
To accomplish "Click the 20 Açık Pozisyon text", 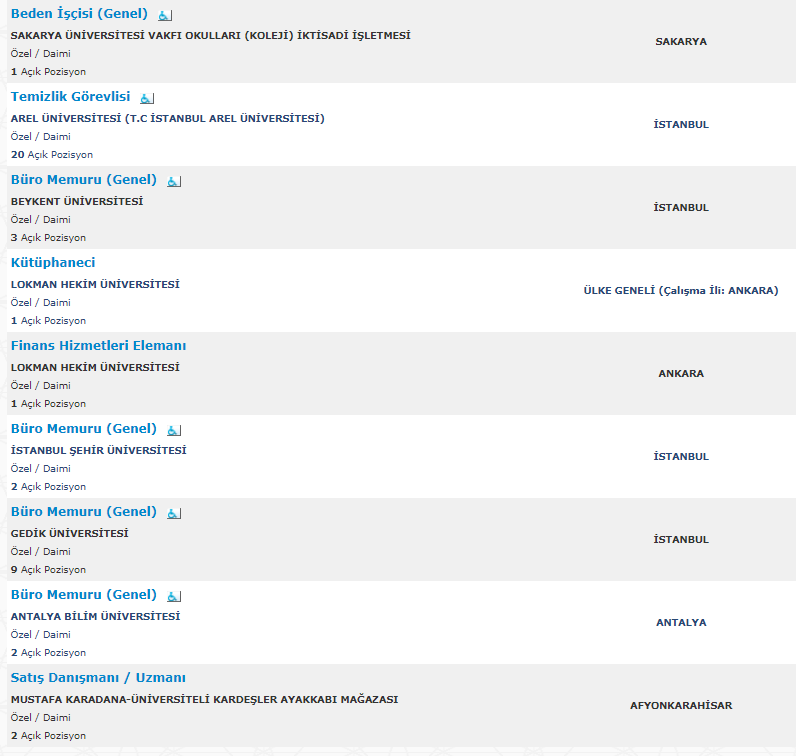I will [x=52, y=154].
